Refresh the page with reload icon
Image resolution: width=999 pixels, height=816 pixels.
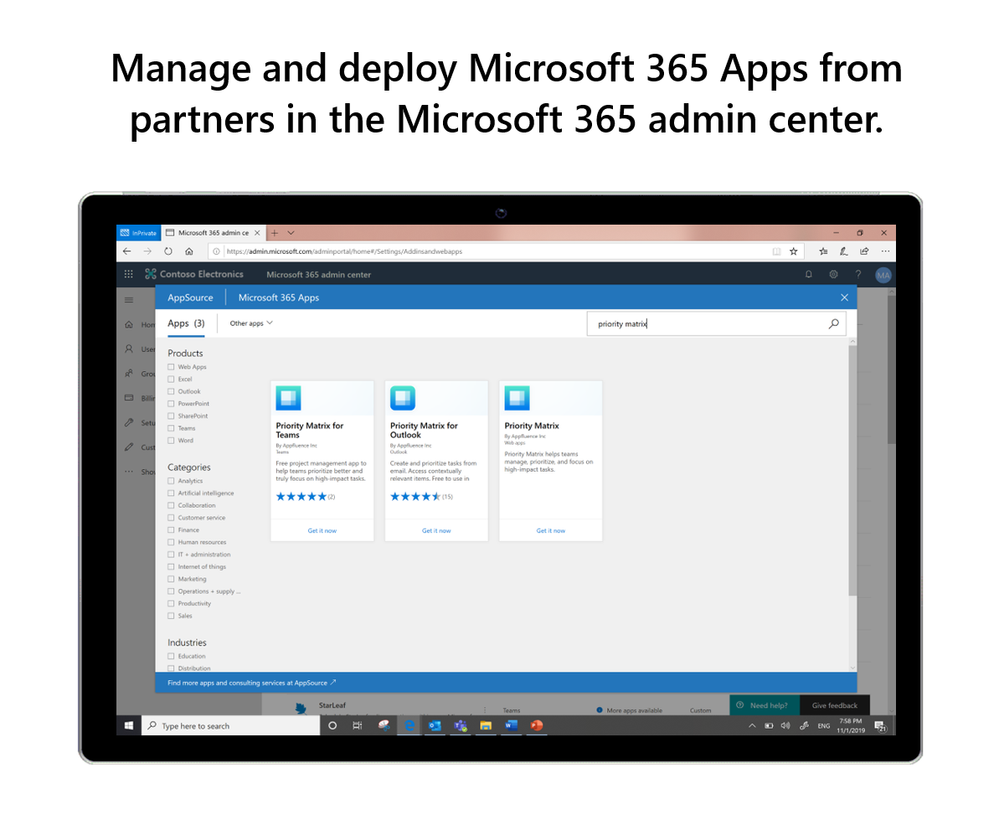pos(168,252)
